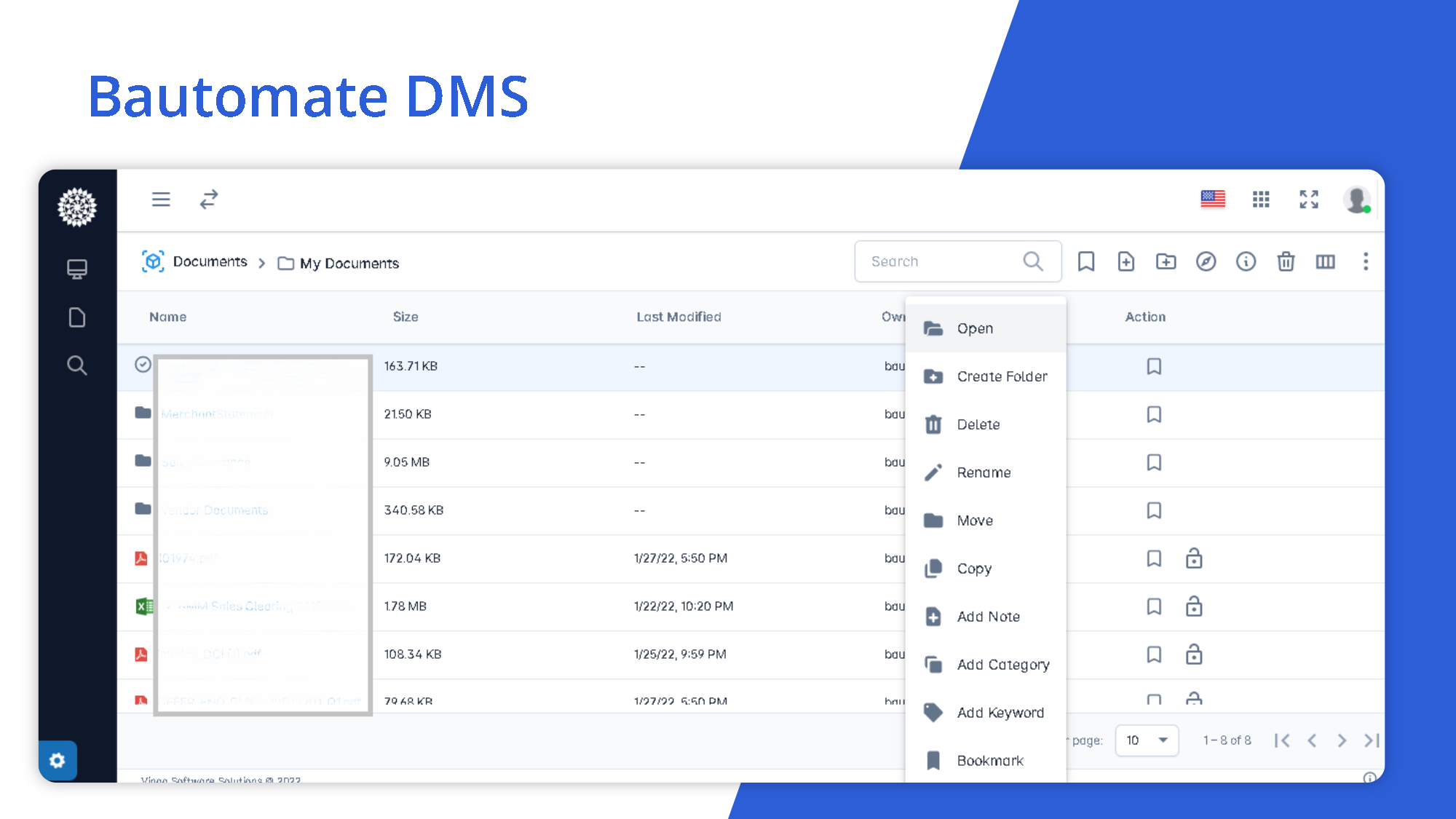
Task: Bookmark the 9.05 MB folder row
Action: (x=1154, y=462)
